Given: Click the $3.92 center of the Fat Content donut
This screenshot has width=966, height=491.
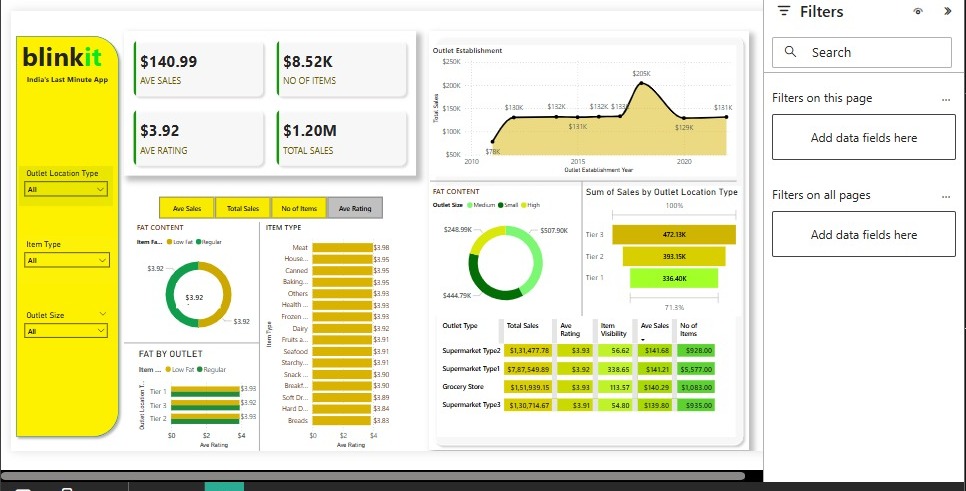Looking at the screenshot, I should (x=194, y=297).
